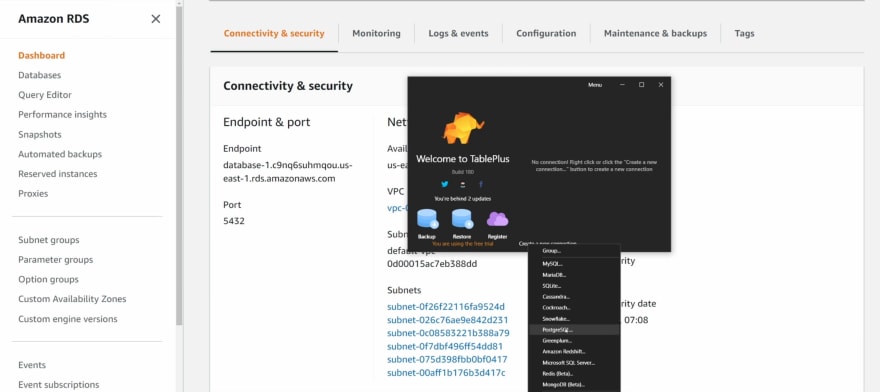Open subnet-00aff1b176b3d417c link

(x=446, y=373)
